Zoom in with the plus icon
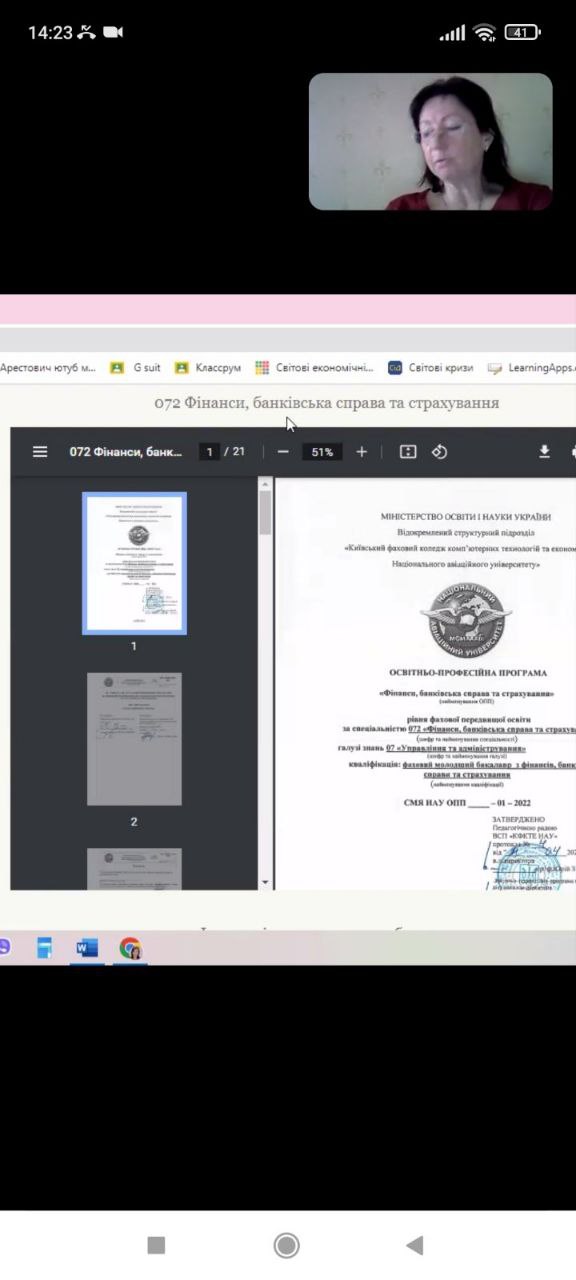 362,452
